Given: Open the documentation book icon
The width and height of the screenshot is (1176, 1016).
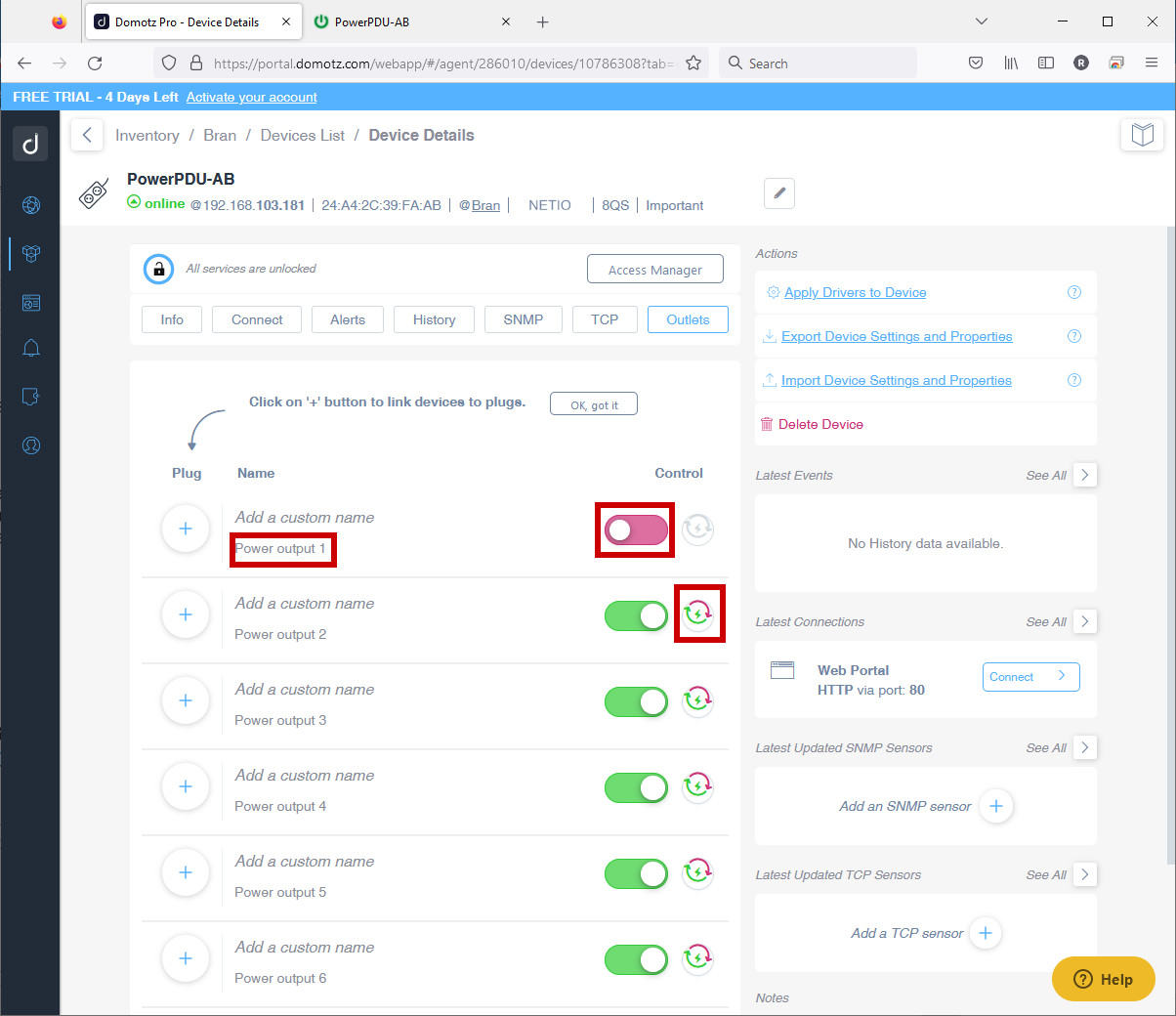Looking at the screenshot, I should pos(1142,134).
